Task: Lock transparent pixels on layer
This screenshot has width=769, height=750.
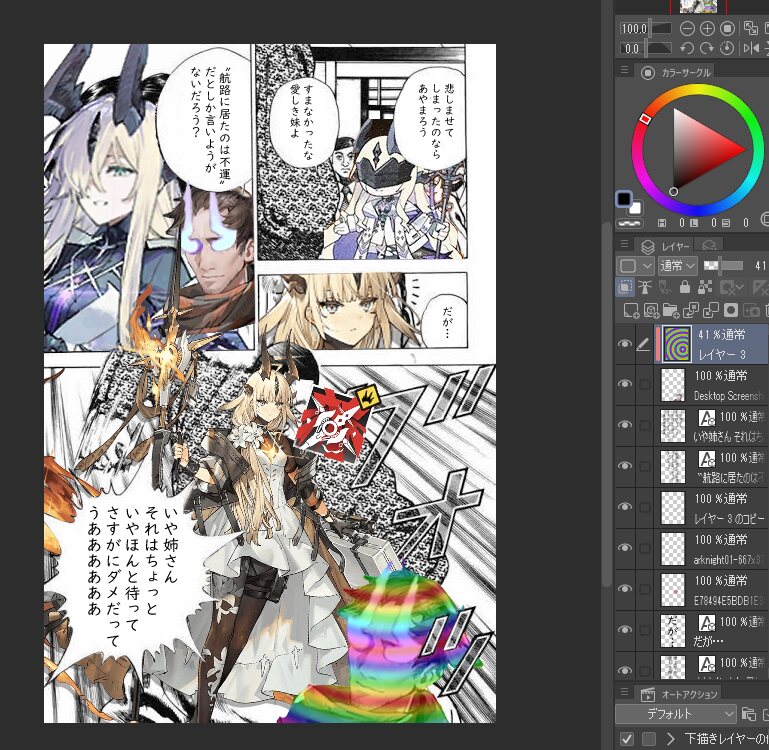Action: click(705, 287)
